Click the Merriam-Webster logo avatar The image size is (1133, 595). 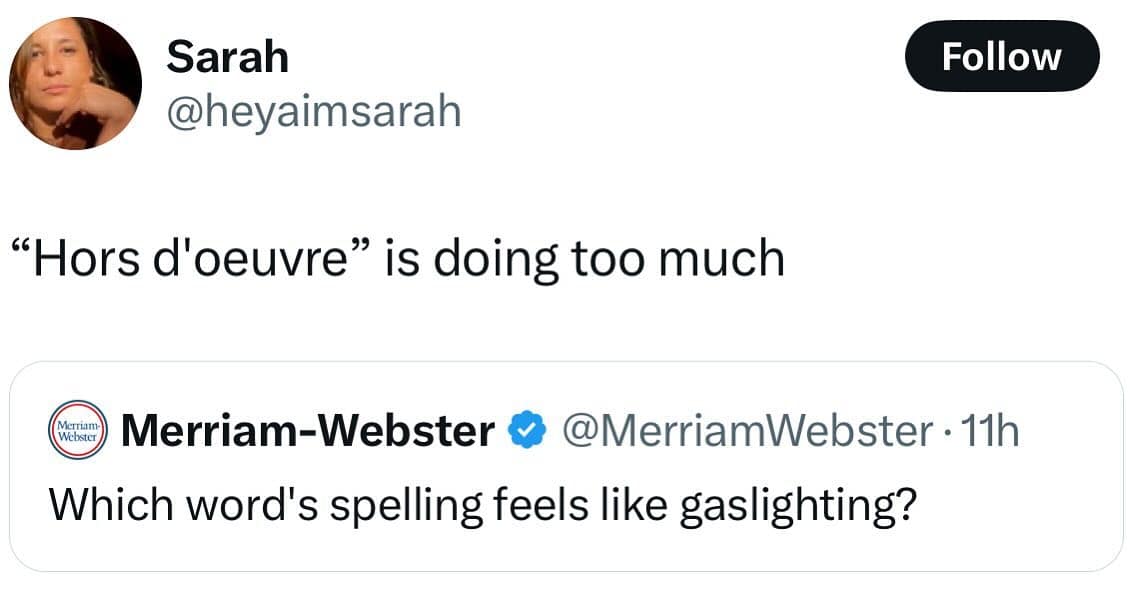pos(77,432)
